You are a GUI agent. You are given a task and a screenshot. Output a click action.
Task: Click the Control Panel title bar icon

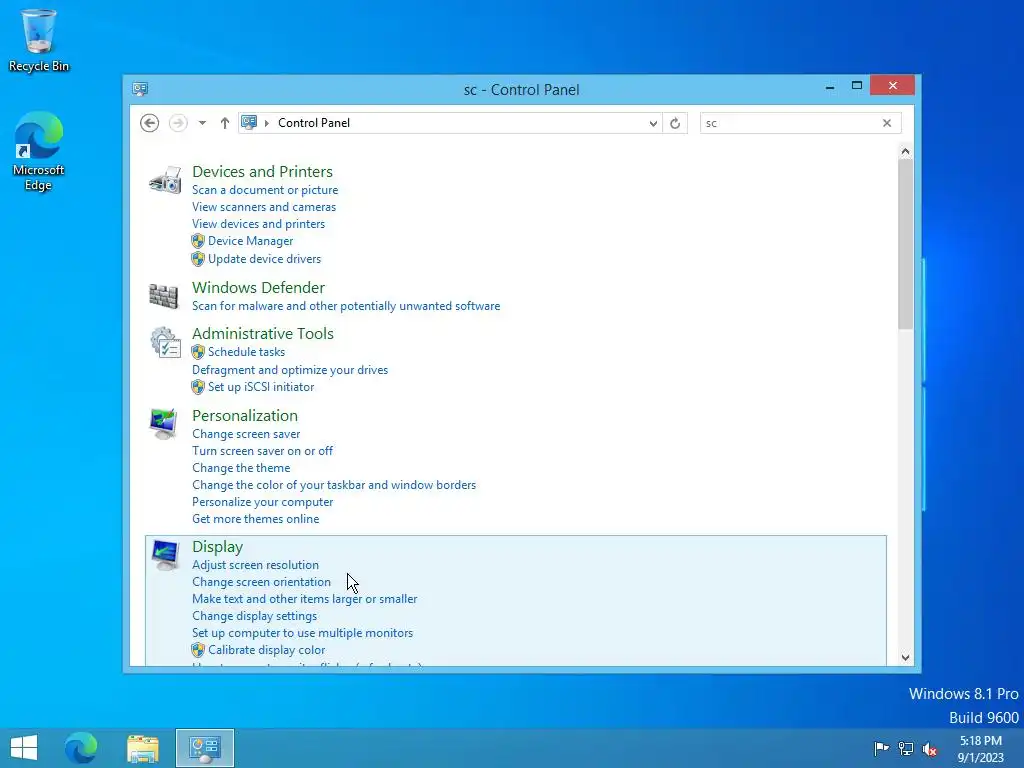coord(140,89)
